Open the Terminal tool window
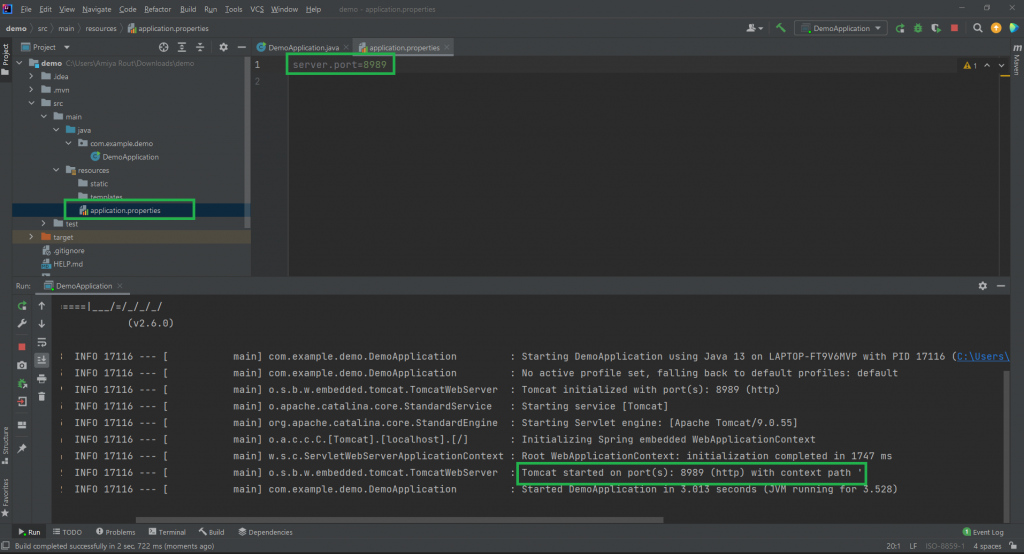The image size is (1024, 554). point(166,532)
